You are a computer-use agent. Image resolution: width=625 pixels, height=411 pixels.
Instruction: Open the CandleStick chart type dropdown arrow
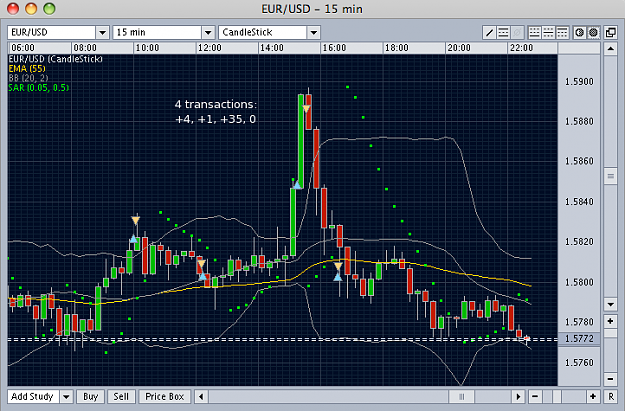pyautogui.click(x=314, y=33)
